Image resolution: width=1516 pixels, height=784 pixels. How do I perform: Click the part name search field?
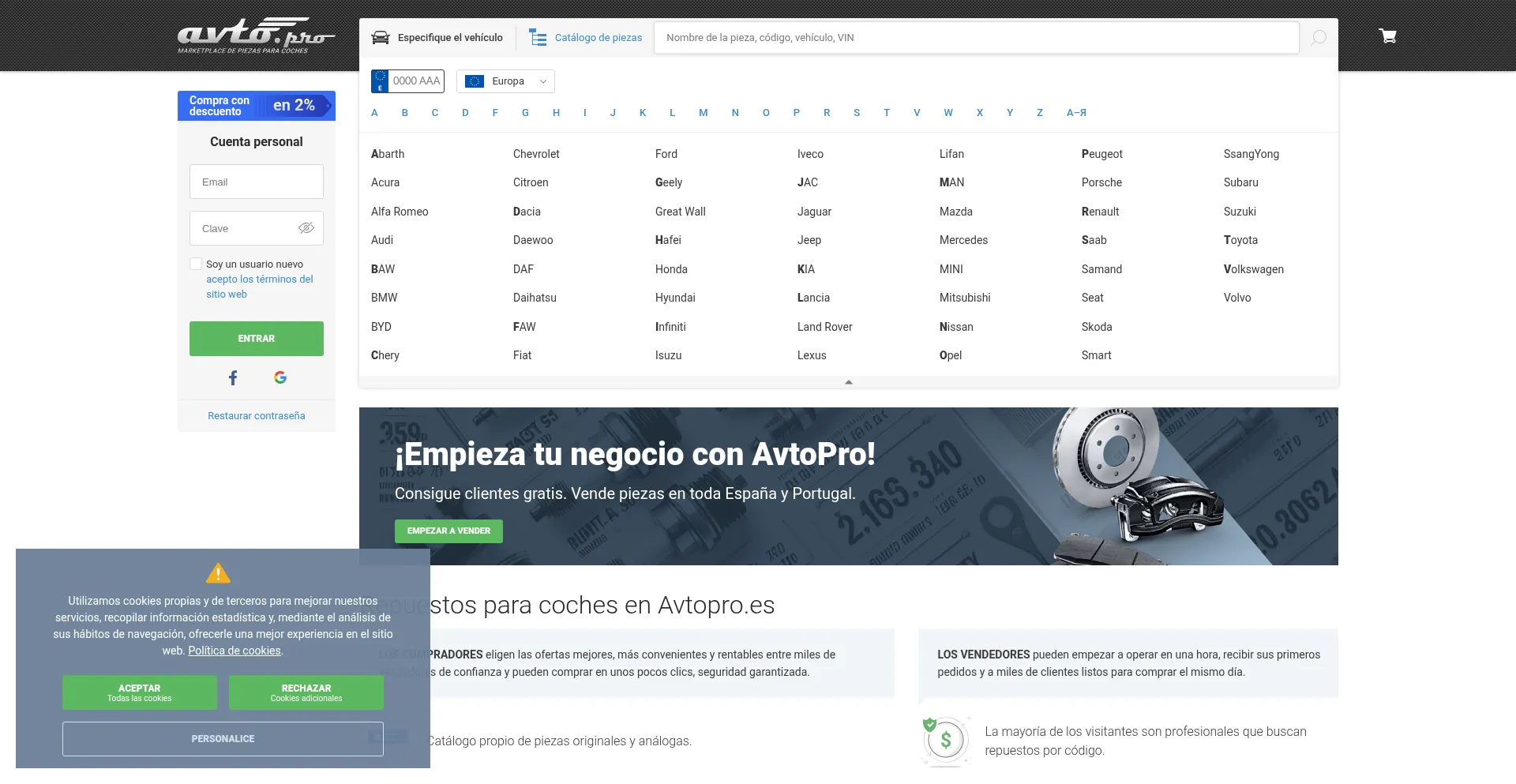tap(976, 38)
